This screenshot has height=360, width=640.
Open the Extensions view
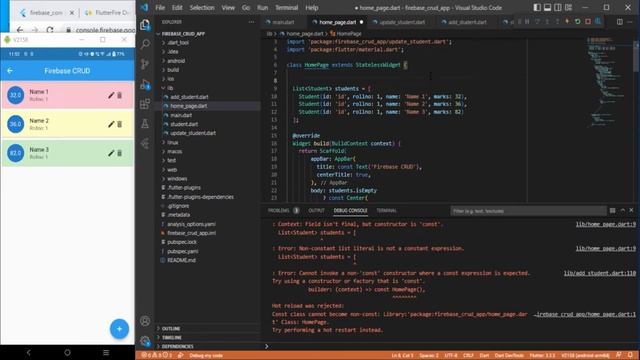[145, 104]
